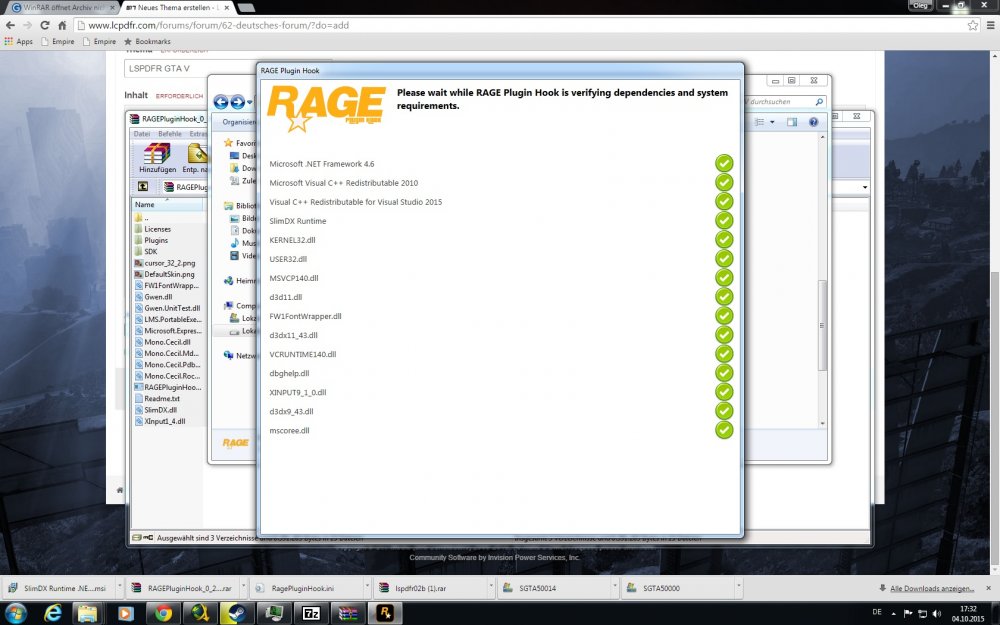Viewport: 1000px width, 625px height.
Task: Open dropdown for the RagePluginHook.ini download
Action: coord(367,587)
